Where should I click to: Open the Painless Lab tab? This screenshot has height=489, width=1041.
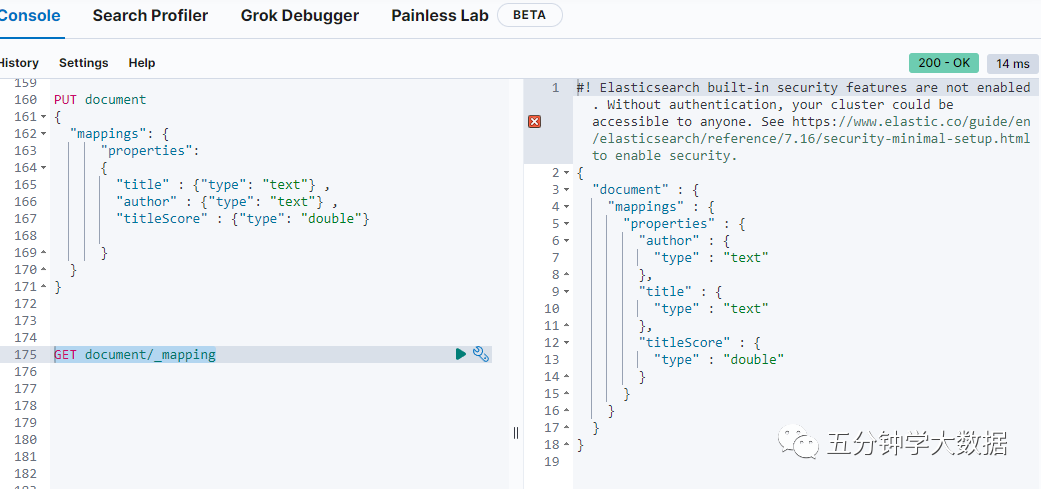[440, 16]
